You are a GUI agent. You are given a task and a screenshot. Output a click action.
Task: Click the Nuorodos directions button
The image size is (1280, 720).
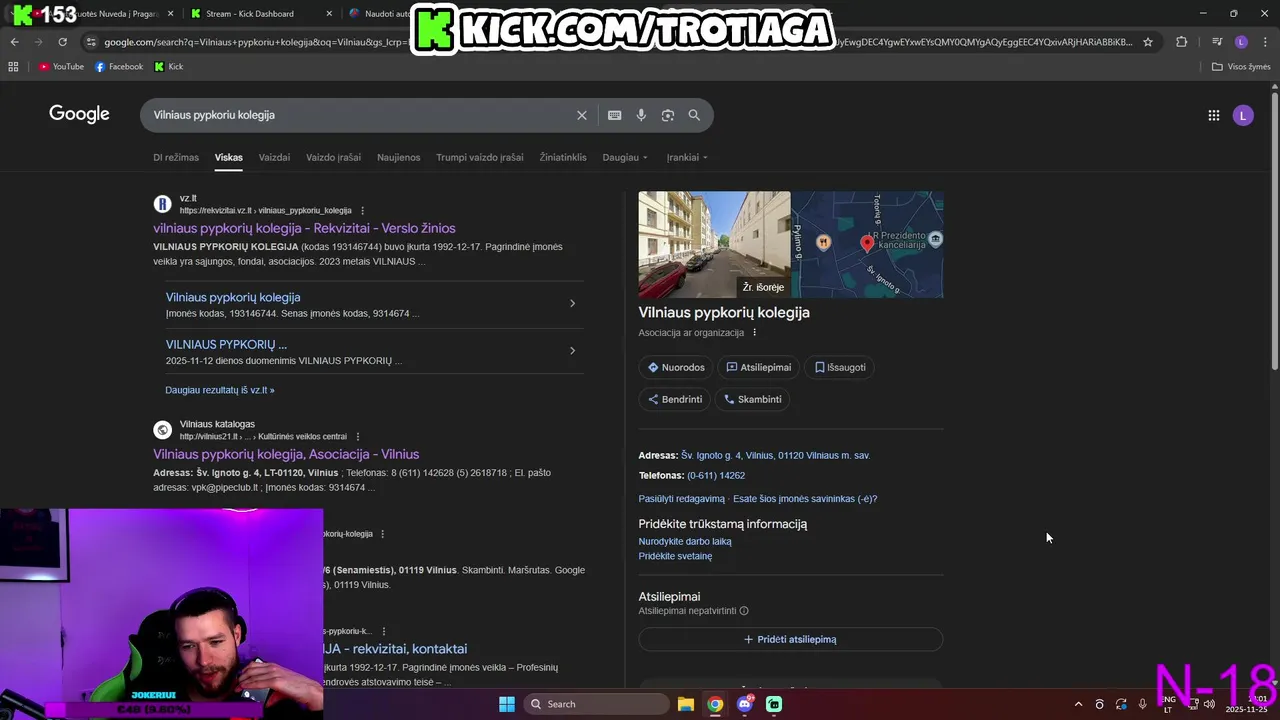[x=676, y=367]
